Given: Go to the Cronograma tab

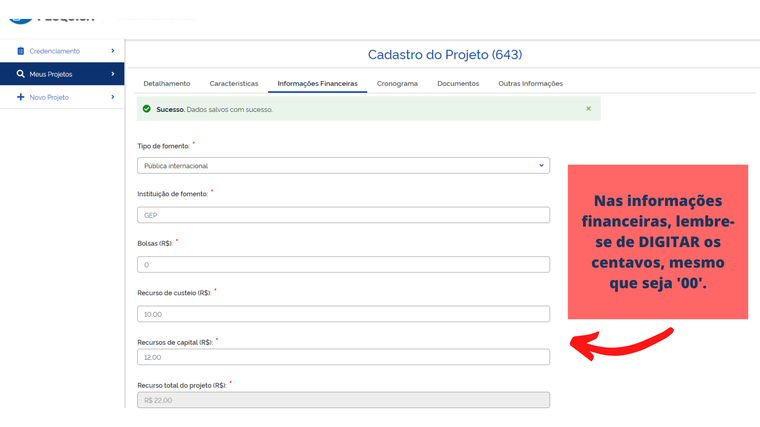Looking at the screenshot, I should (x=397, y=84).
